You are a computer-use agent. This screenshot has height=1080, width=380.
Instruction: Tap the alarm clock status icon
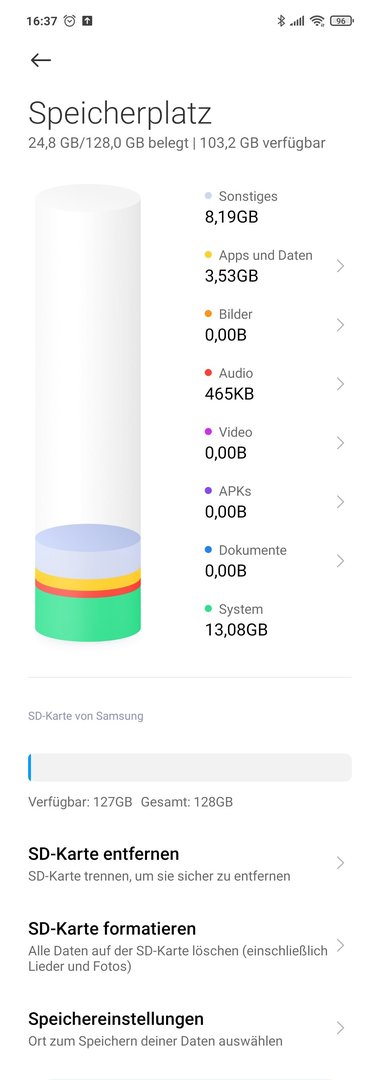pos(70,21)
